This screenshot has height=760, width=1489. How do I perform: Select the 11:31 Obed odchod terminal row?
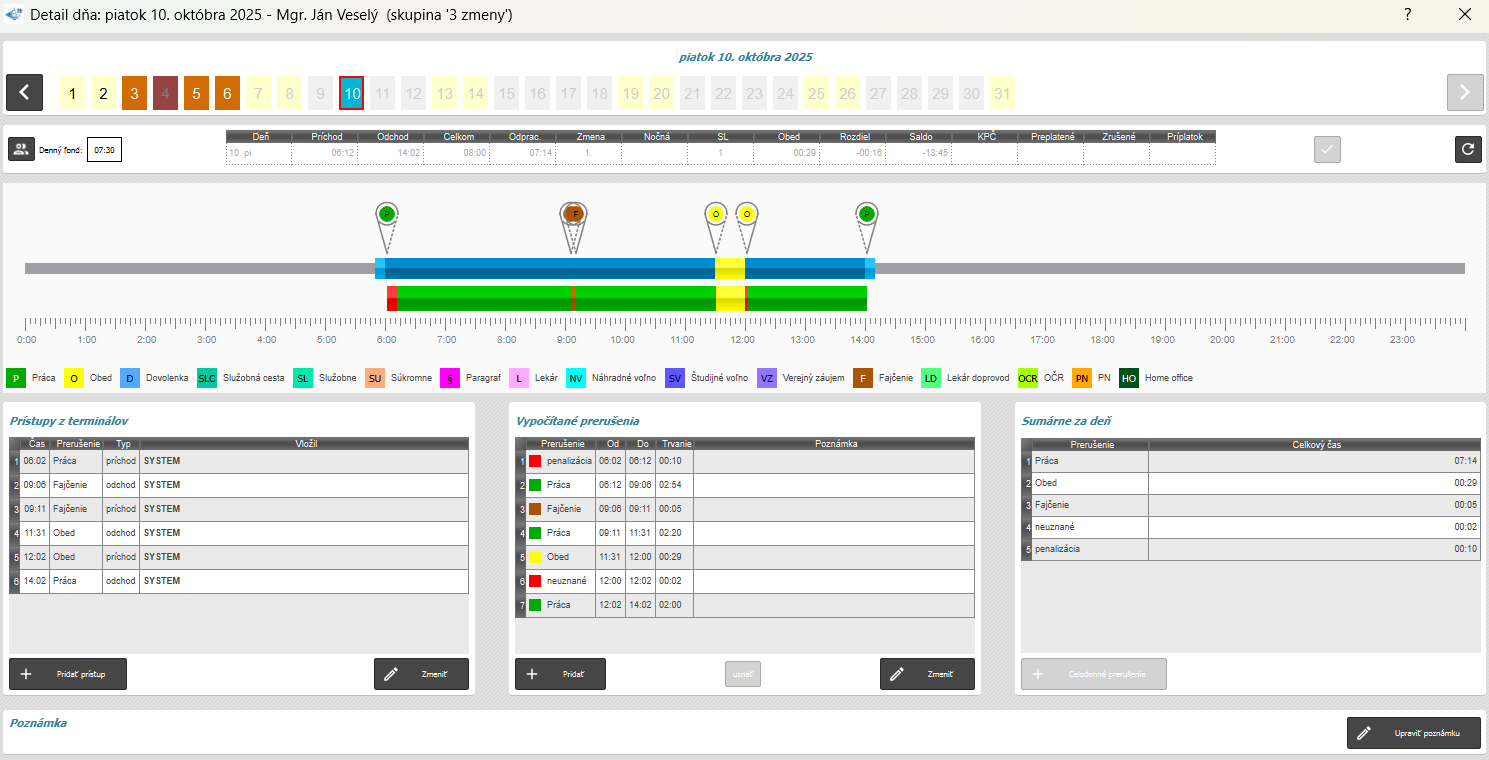238,533
